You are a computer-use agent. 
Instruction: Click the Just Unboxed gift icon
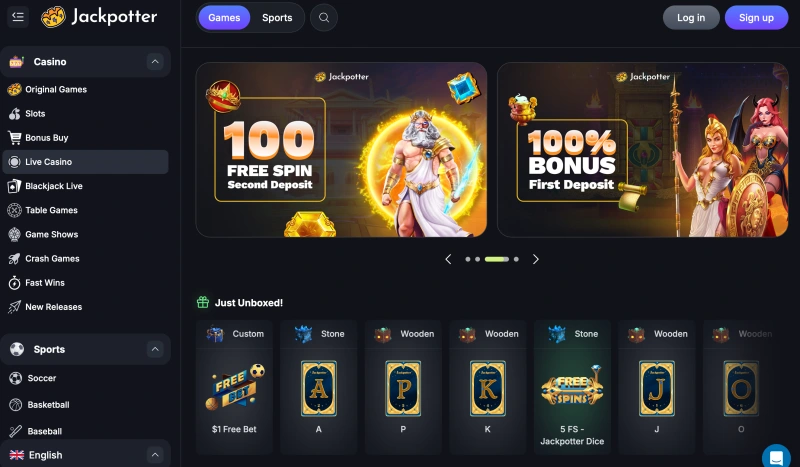tap(203, 302)
